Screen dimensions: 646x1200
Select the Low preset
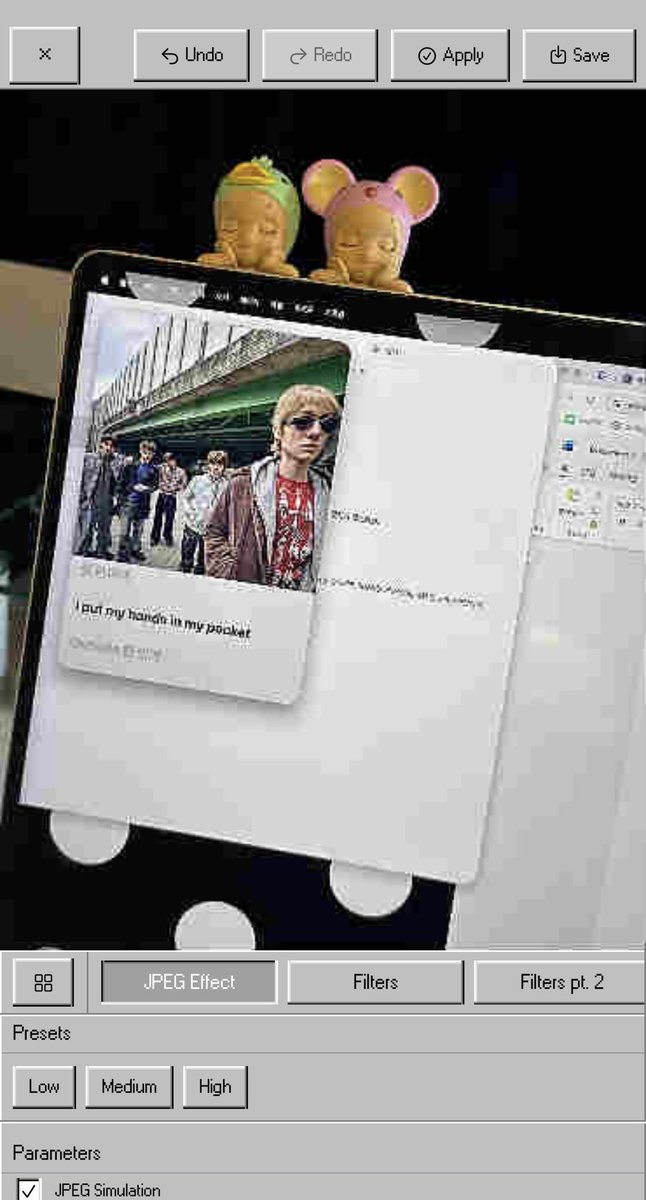44,1086
